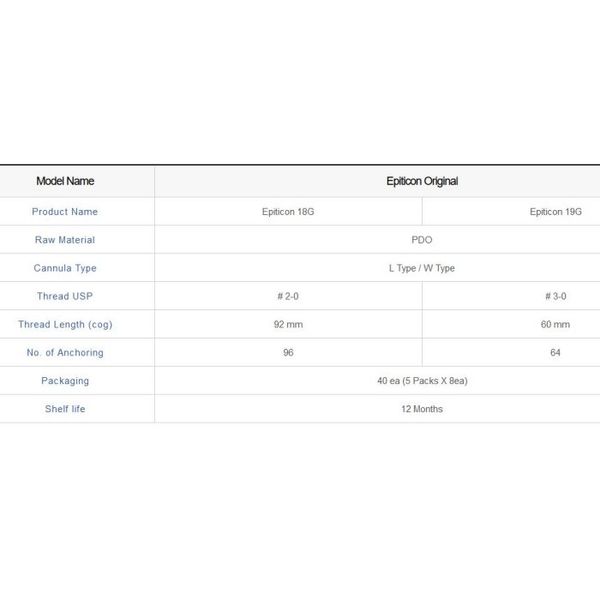Click the Model Name header cell
This screenshot has height=600, width=600.
click(x=65, y=181)
